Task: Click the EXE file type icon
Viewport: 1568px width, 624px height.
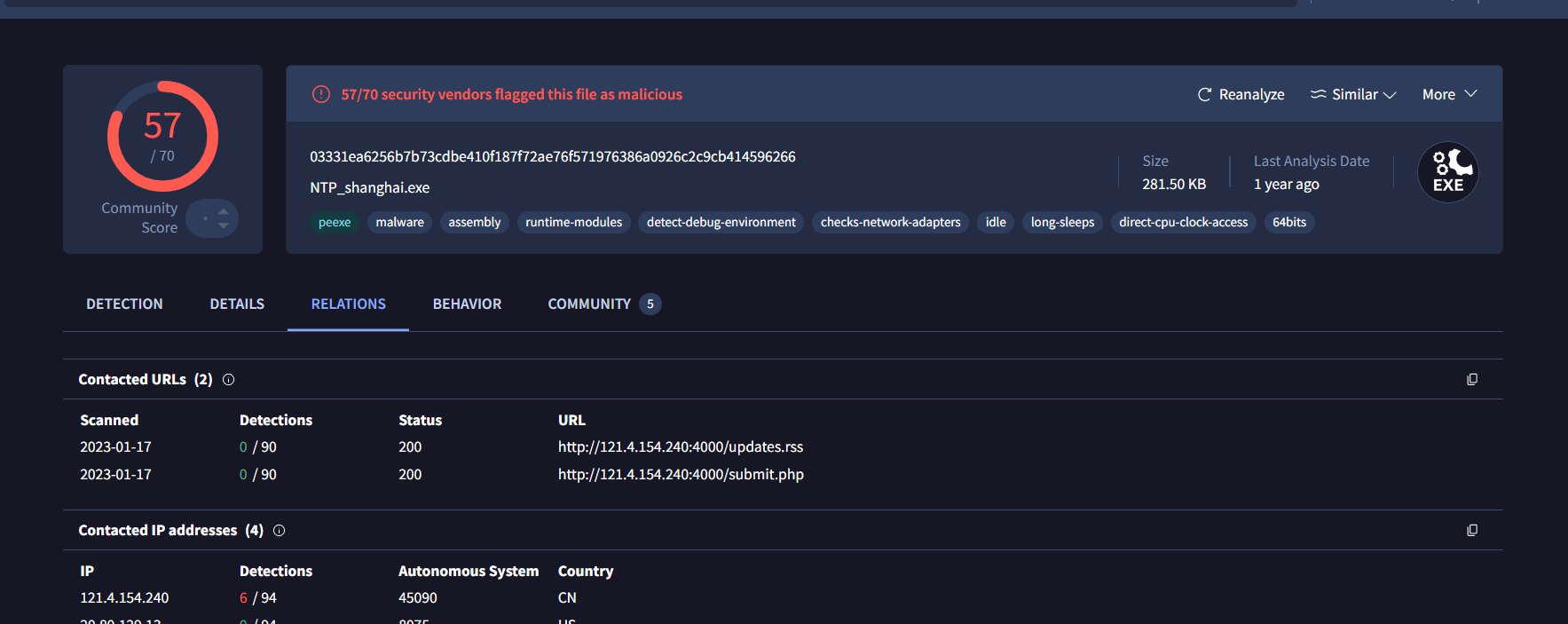Action: 1447,172
